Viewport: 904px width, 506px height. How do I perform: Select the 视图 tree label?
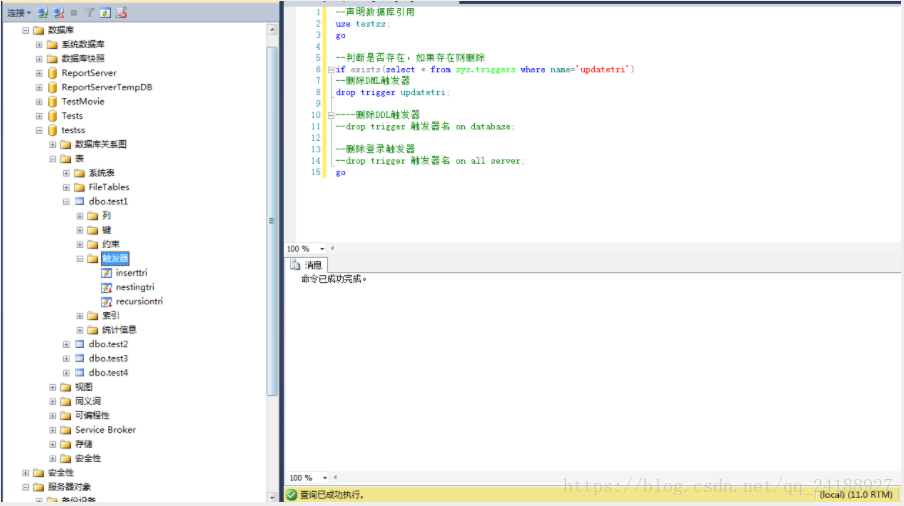(x=84, y=387)
